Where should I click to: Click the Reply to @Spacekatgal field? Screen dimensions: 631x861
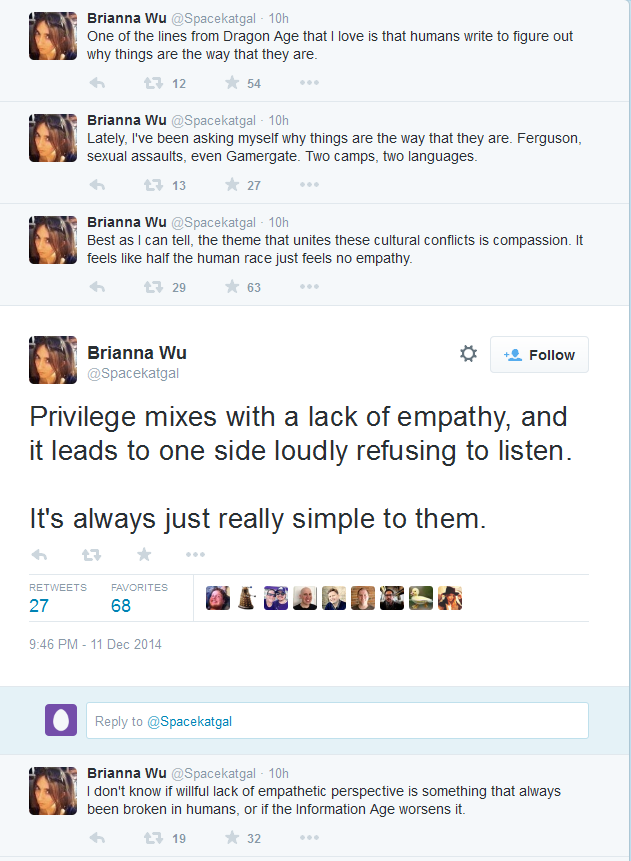(x=337, y=720)
